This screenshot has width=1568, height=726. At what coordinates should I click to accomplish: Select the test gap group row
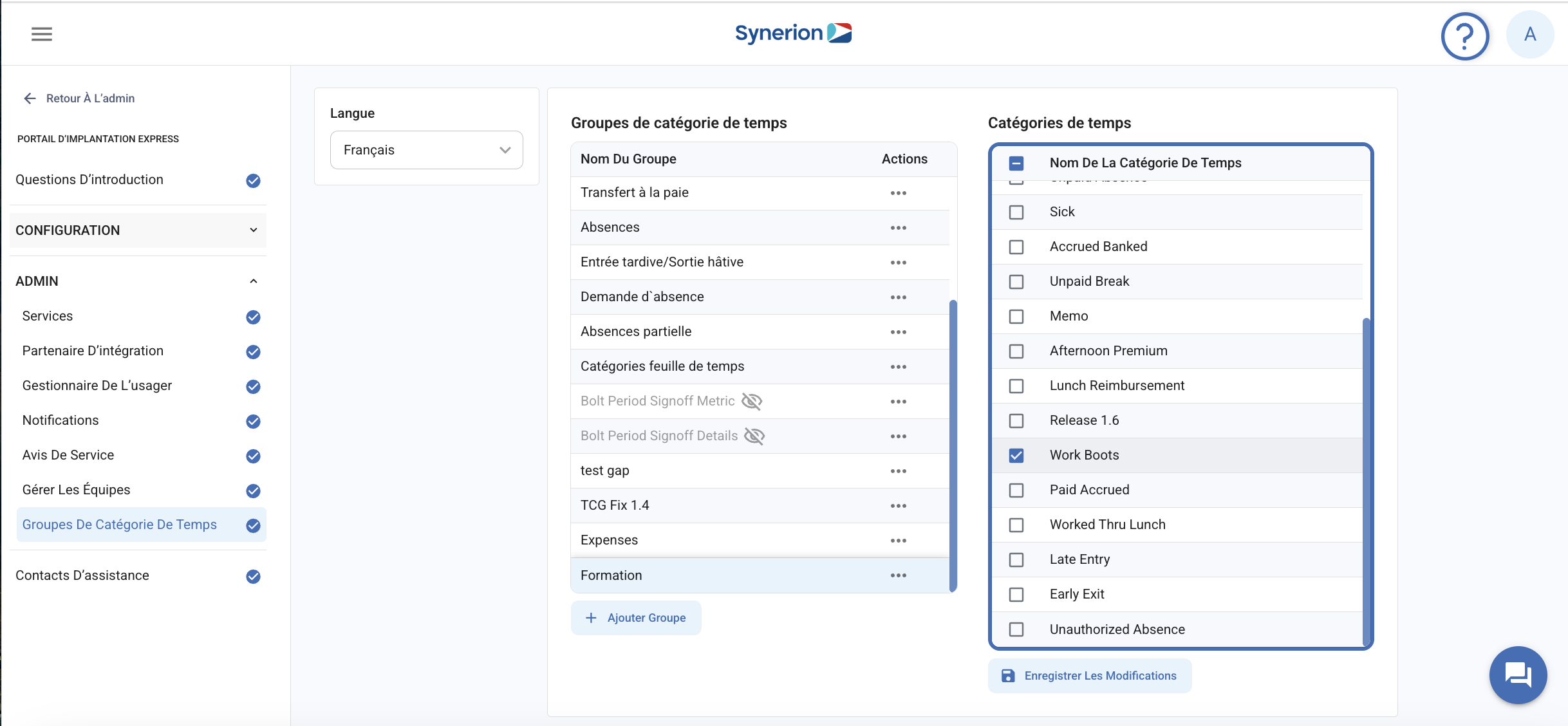tap(760, 471)
